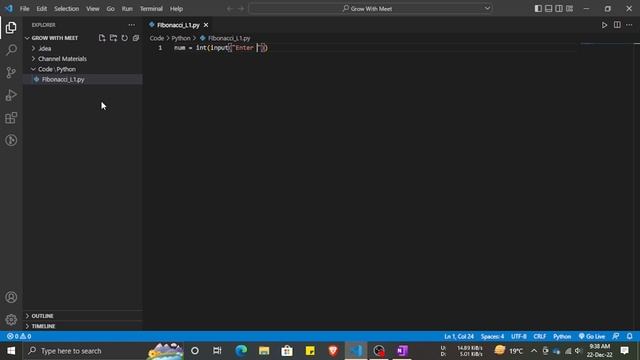This screenshot has height=360, width=640.
Task: Open the Extensions view
Action: tap(11, 118)
